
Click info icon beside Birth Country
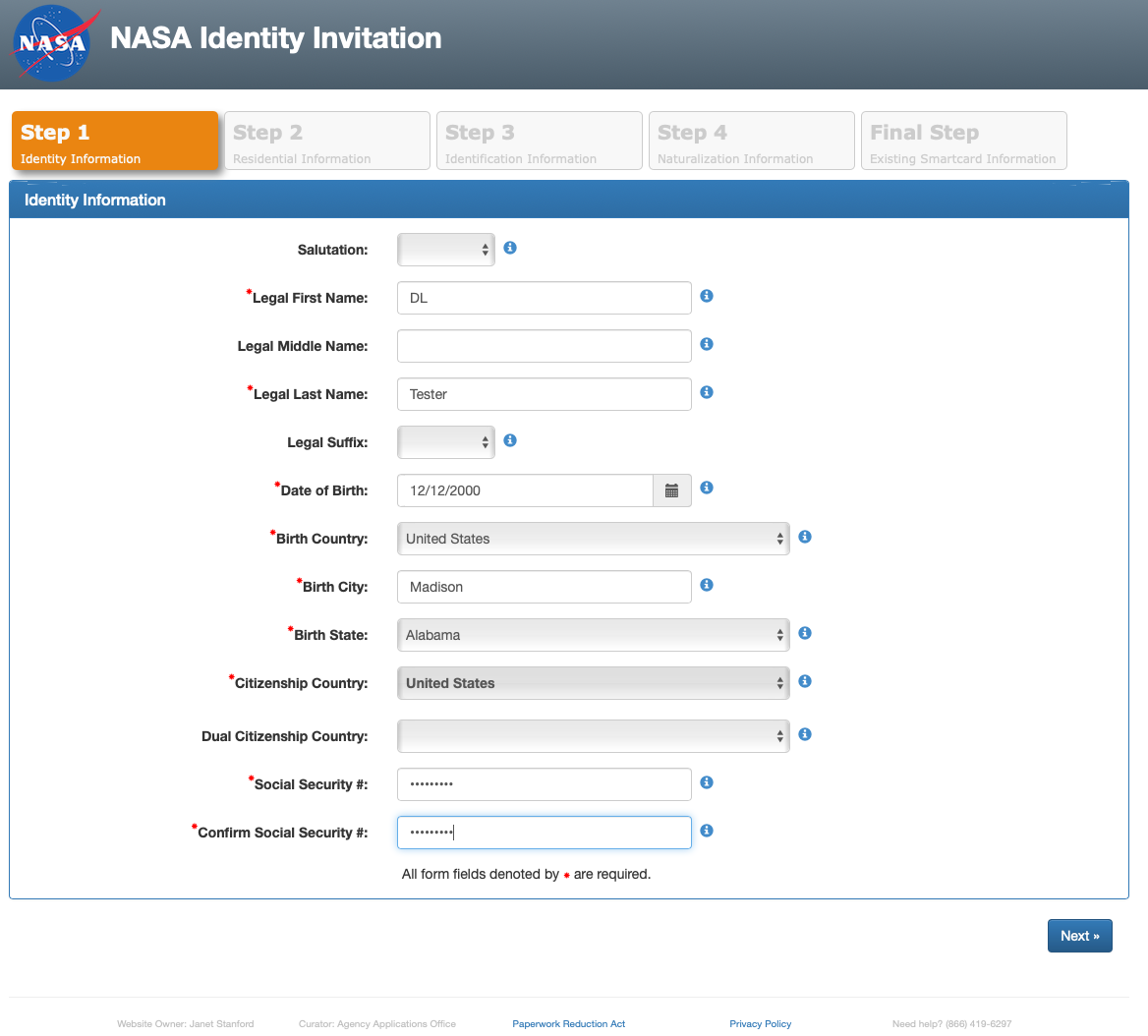805,538
